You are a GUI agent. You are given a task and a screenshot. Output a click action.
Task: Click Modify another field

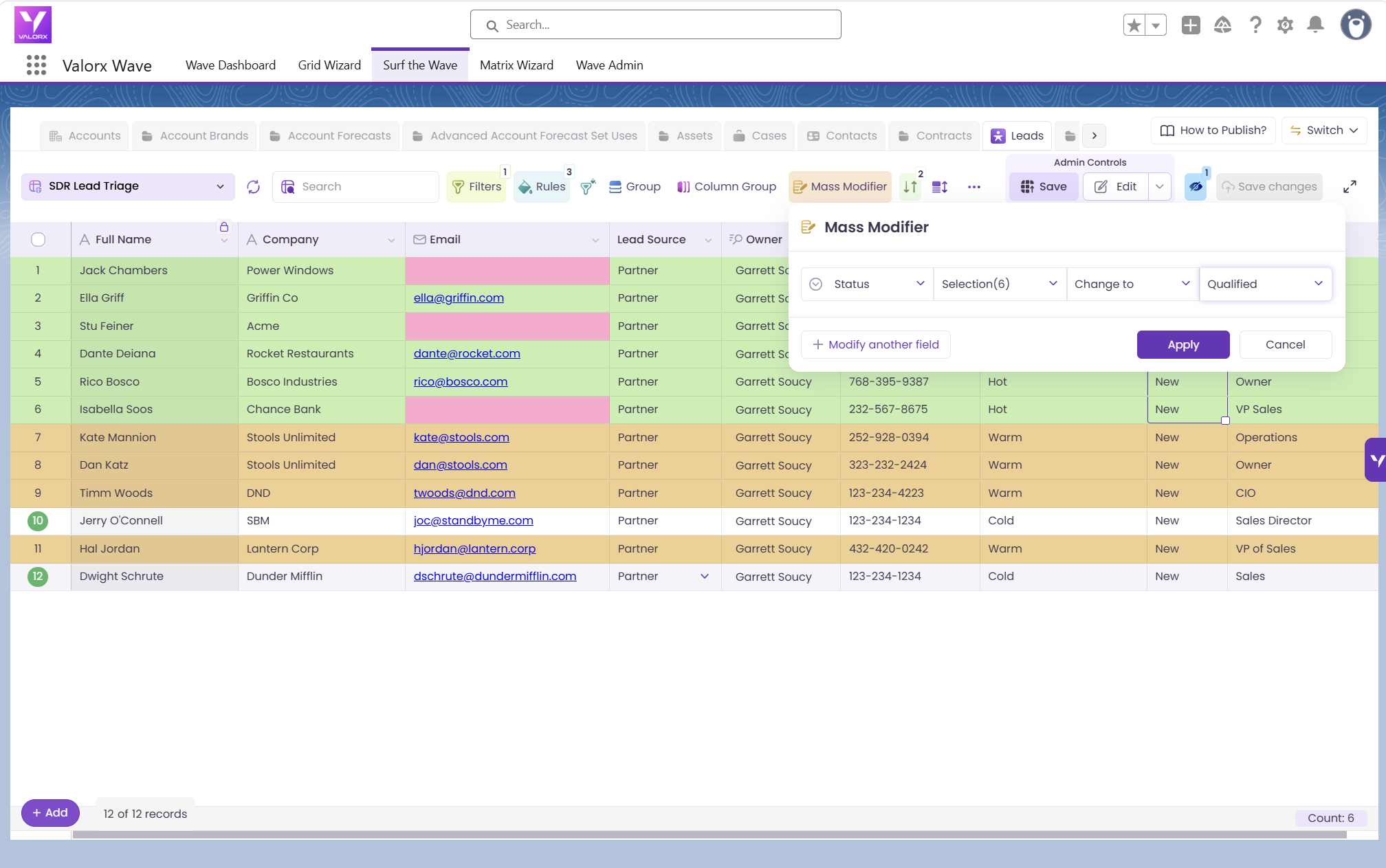875,345
